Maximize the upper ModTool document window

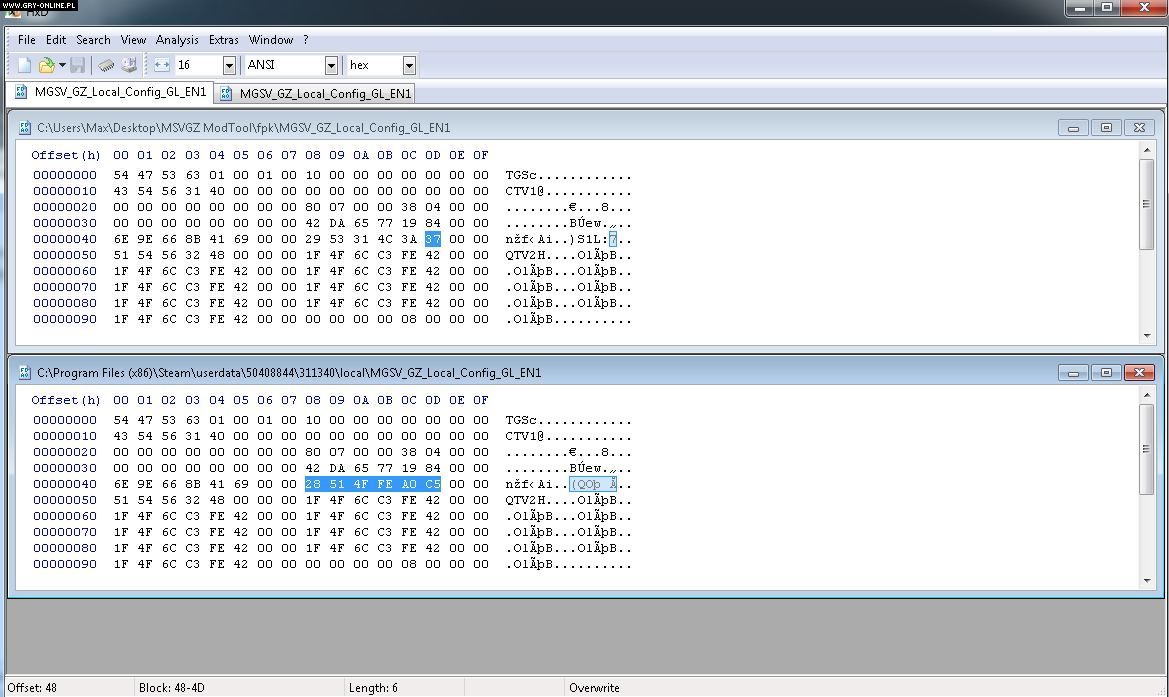point(1106,128)
